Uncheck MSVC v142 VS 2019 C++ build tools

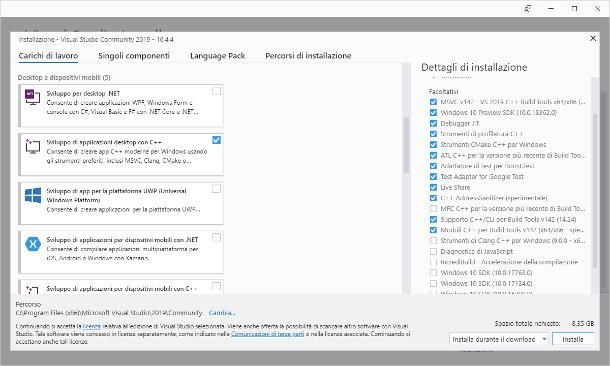[x=433, y=102]
